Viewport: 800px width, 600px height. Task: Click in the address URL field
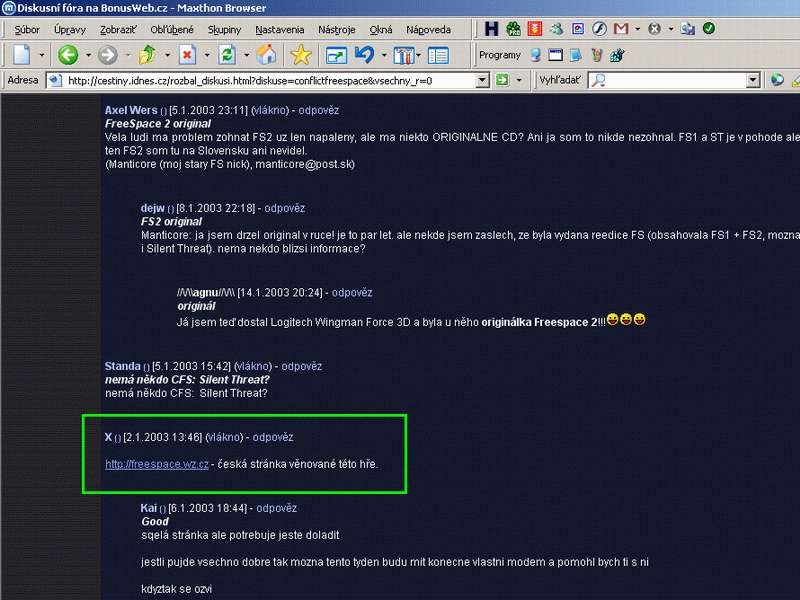270,80
